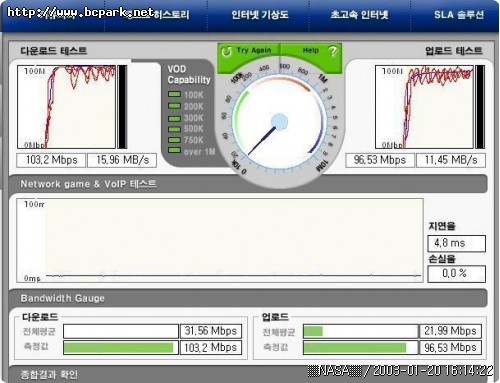The height and width of the screenshot is (383, 500).
Task: Click the download test speed graph
Action: [x=66, y=107]
